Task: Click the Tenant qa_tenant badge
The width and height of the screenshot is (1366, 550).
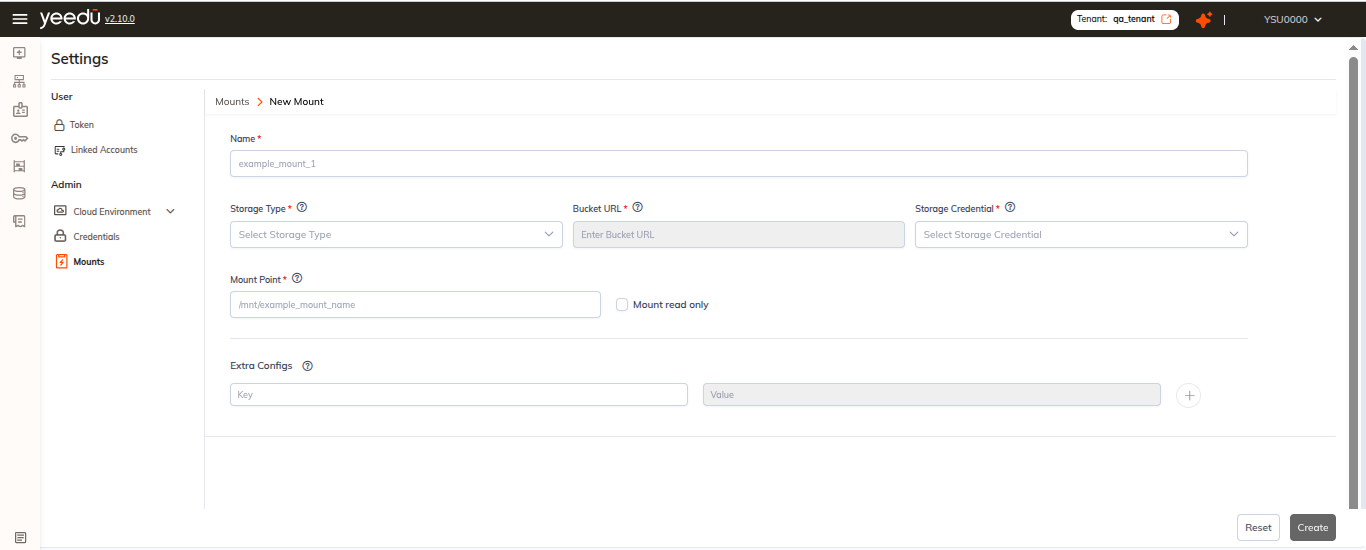Action: 1125,19
